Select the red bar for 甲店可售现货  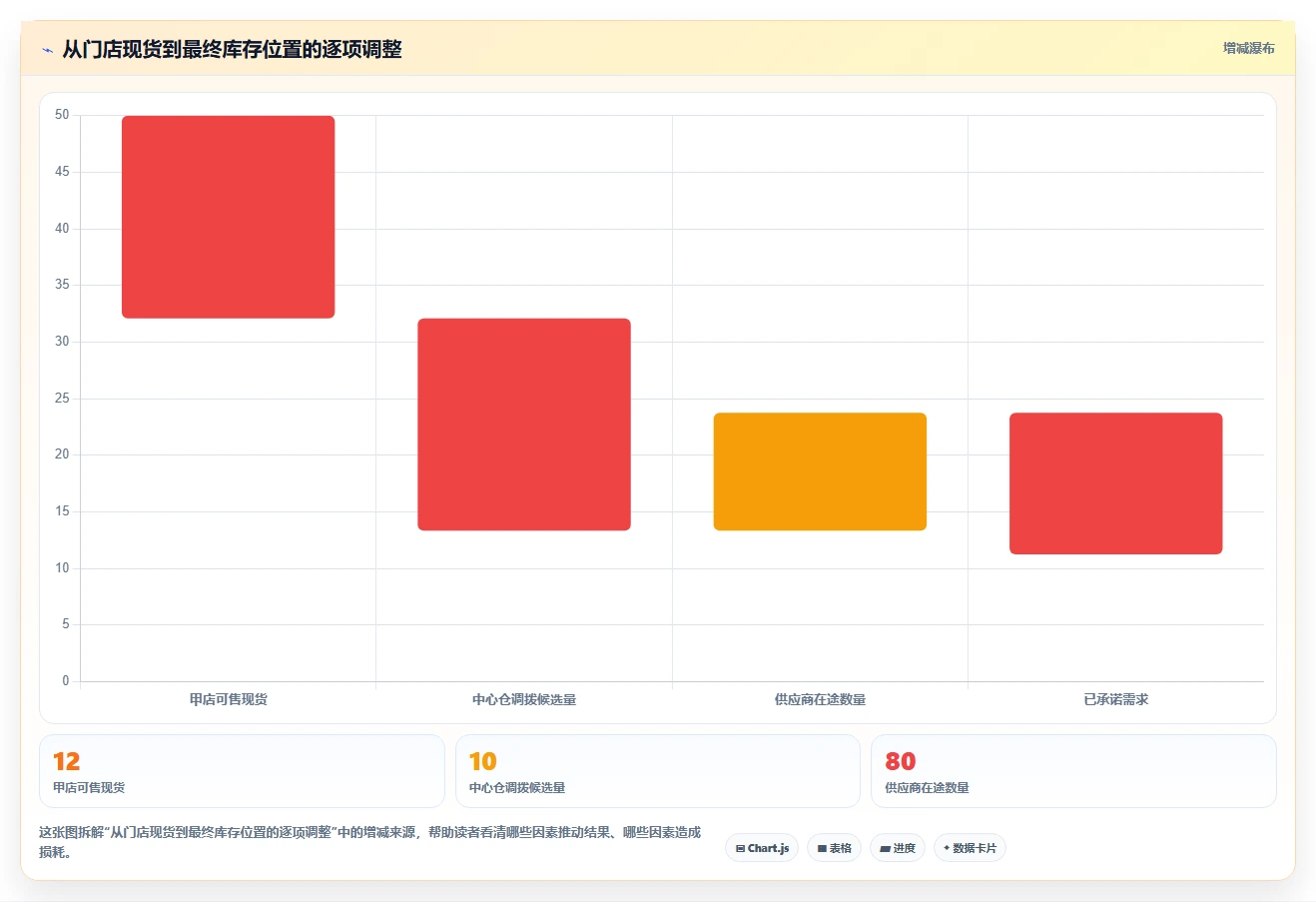click(229, 217)
